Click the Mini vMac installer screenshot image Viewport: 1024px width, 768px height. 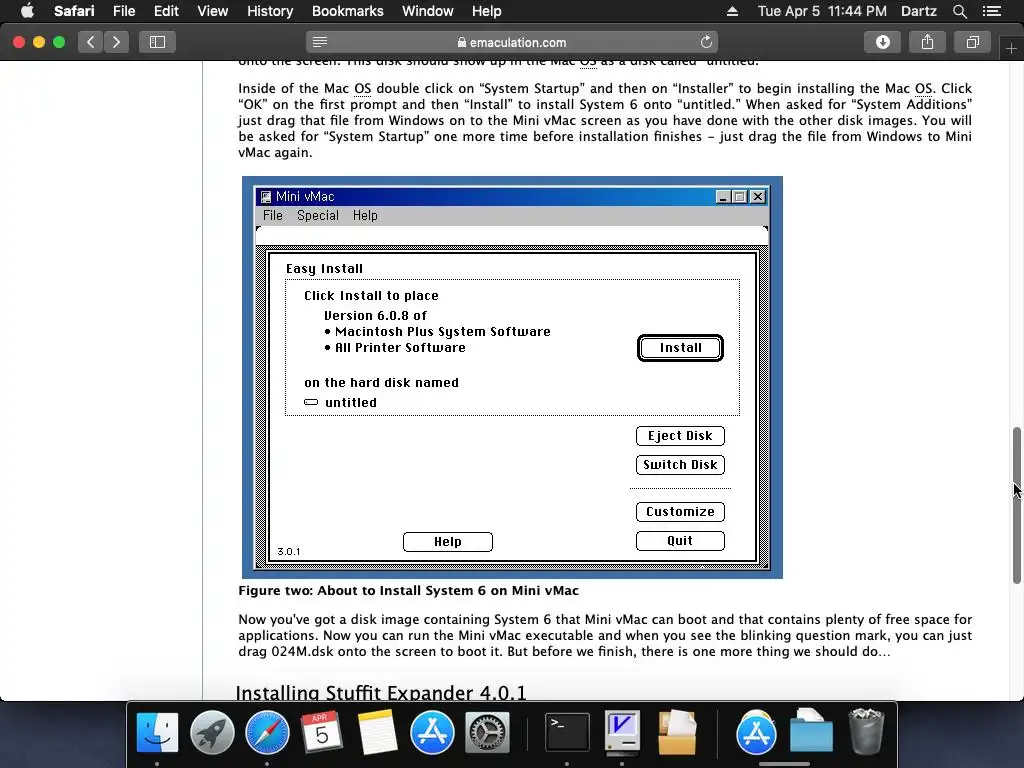pyautogui.click(x=512, y=377)
